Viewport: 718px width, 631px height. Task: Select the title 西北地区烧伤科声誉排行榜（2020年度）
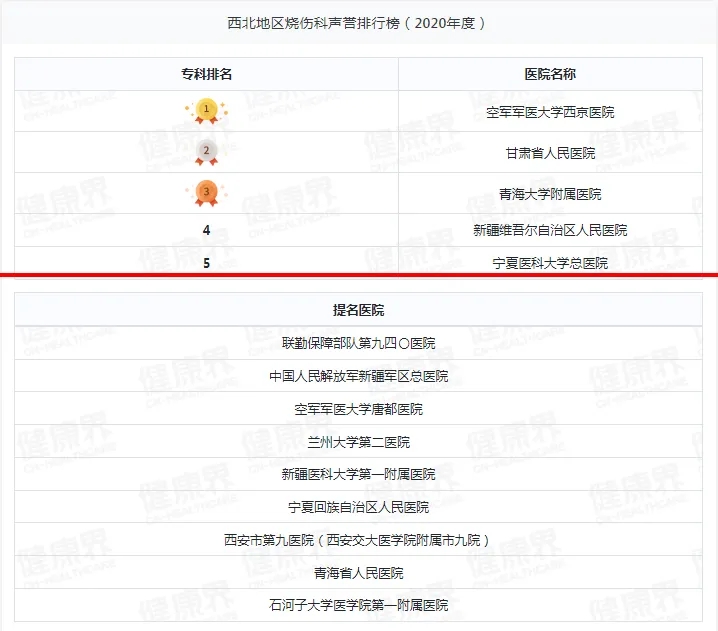click(356, 23)
